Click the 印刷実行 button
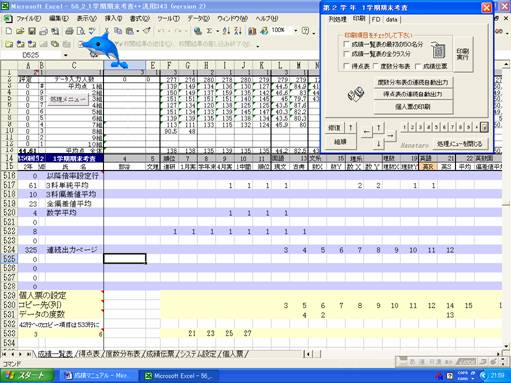 463,54
